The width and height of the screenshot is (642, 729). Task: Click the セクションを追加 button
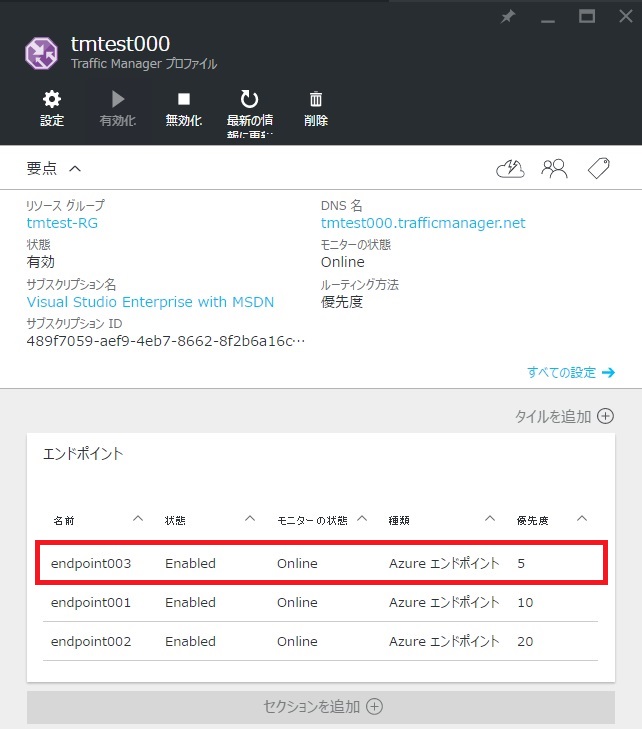pos(321,707)
